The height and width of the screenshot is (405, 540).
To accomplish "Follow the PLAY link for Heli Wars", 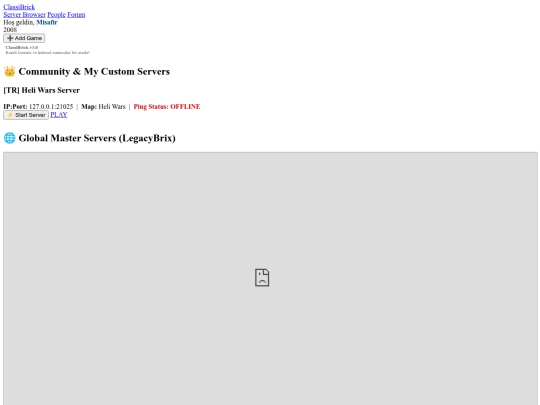I will click(x=59, y=115).
